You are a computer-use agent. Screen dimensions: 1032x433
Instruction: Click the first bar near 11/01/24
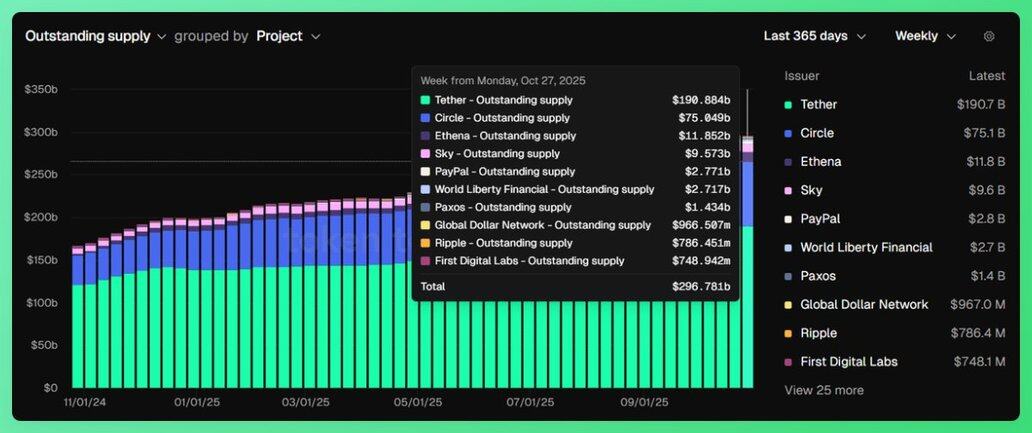click(78, 320)
